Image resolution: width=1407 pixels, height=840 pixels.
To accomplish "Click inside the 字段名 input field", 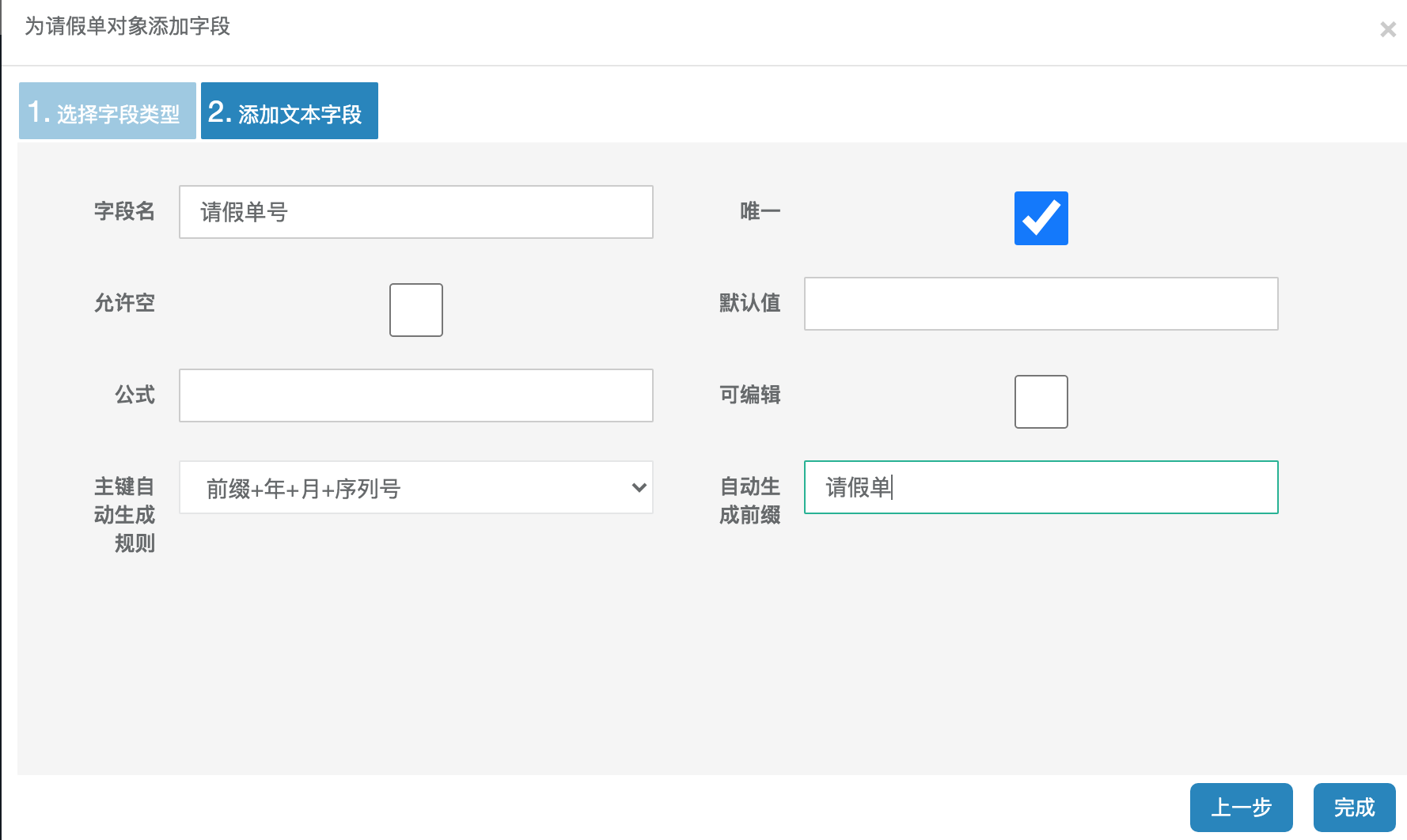I will click(415, 211).
